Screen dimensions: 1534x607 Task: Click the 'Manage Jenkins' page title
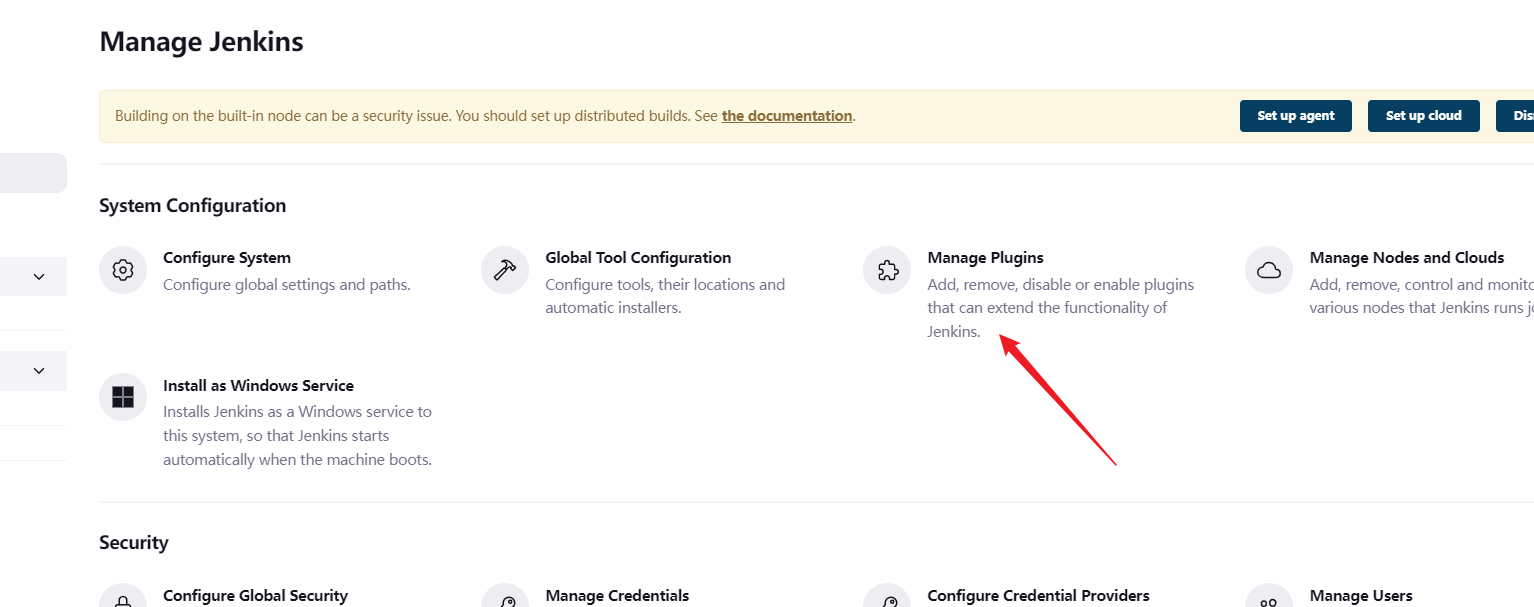click(201, 42)
